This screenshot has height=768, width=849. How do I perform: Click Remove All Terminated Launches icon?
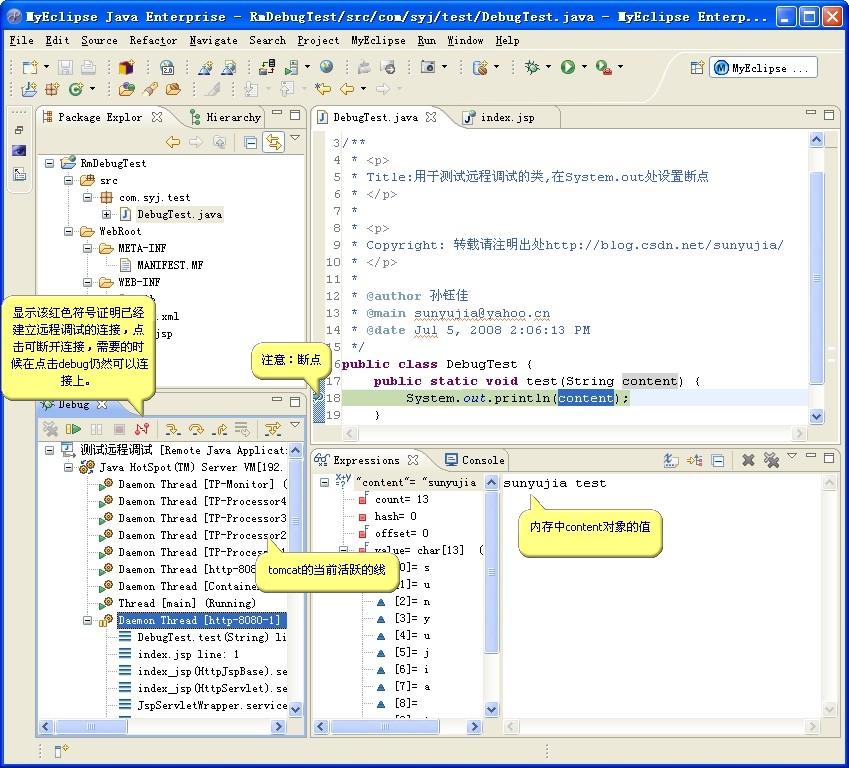pos(50,429)
